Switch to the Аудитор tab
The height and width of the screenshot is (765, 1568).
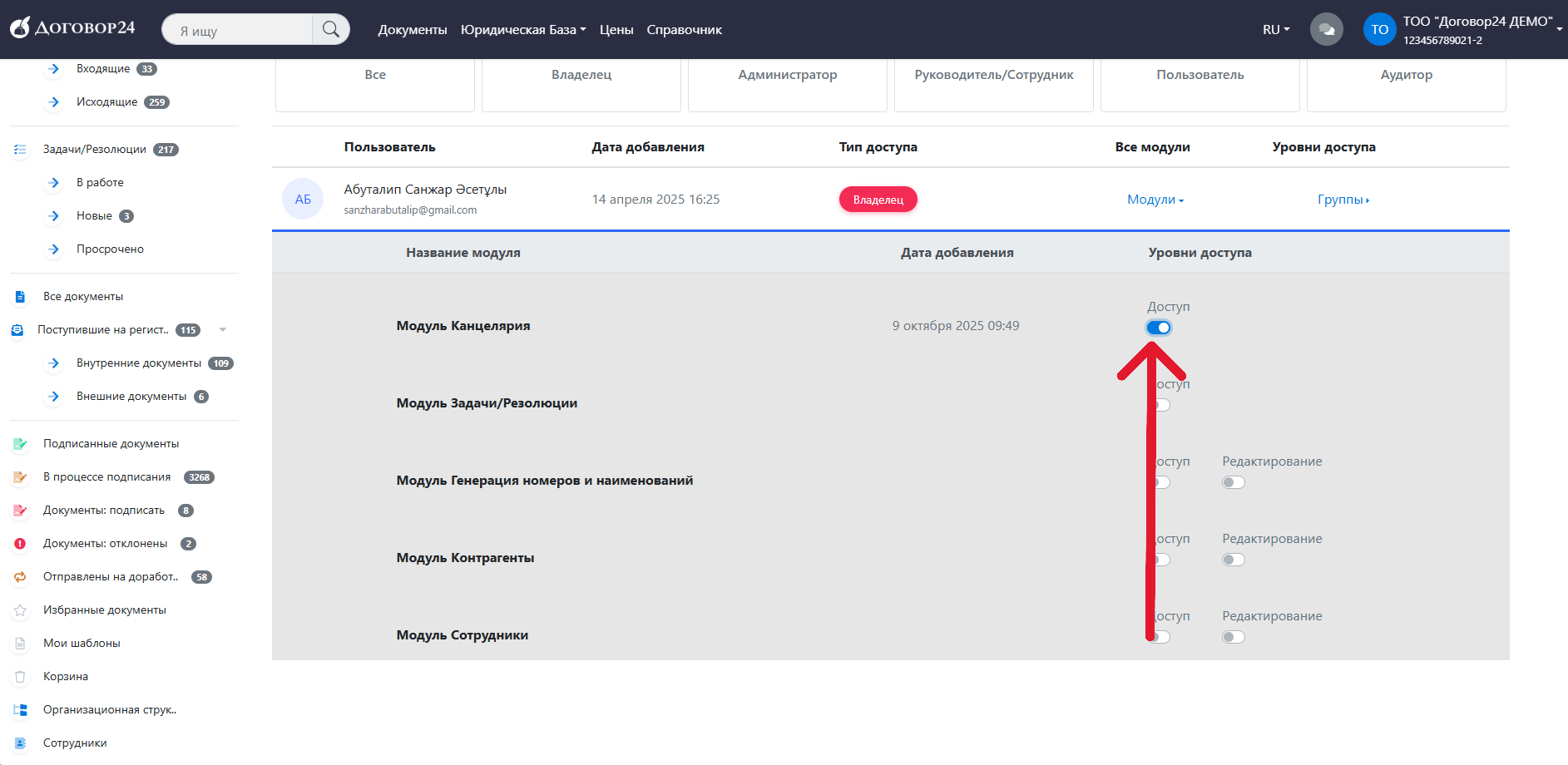[x=1406, y=76]
